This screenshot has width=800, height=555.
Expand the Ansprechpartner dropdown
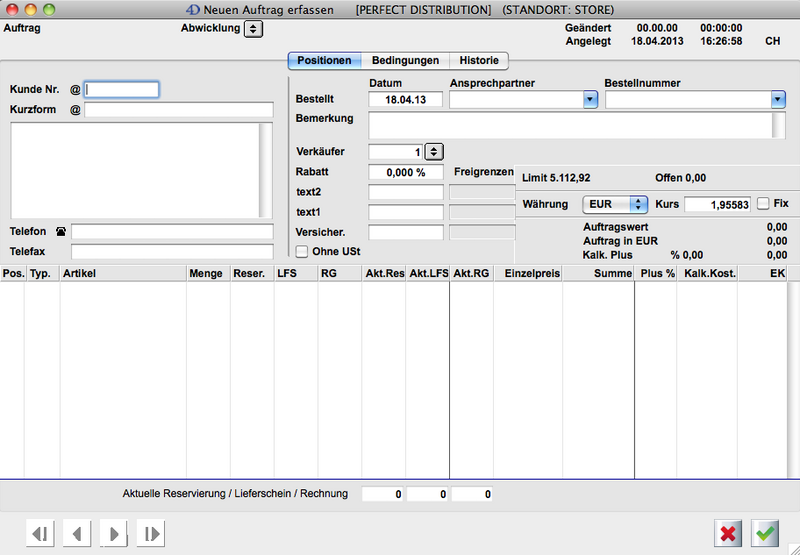[x=590, y=100]
